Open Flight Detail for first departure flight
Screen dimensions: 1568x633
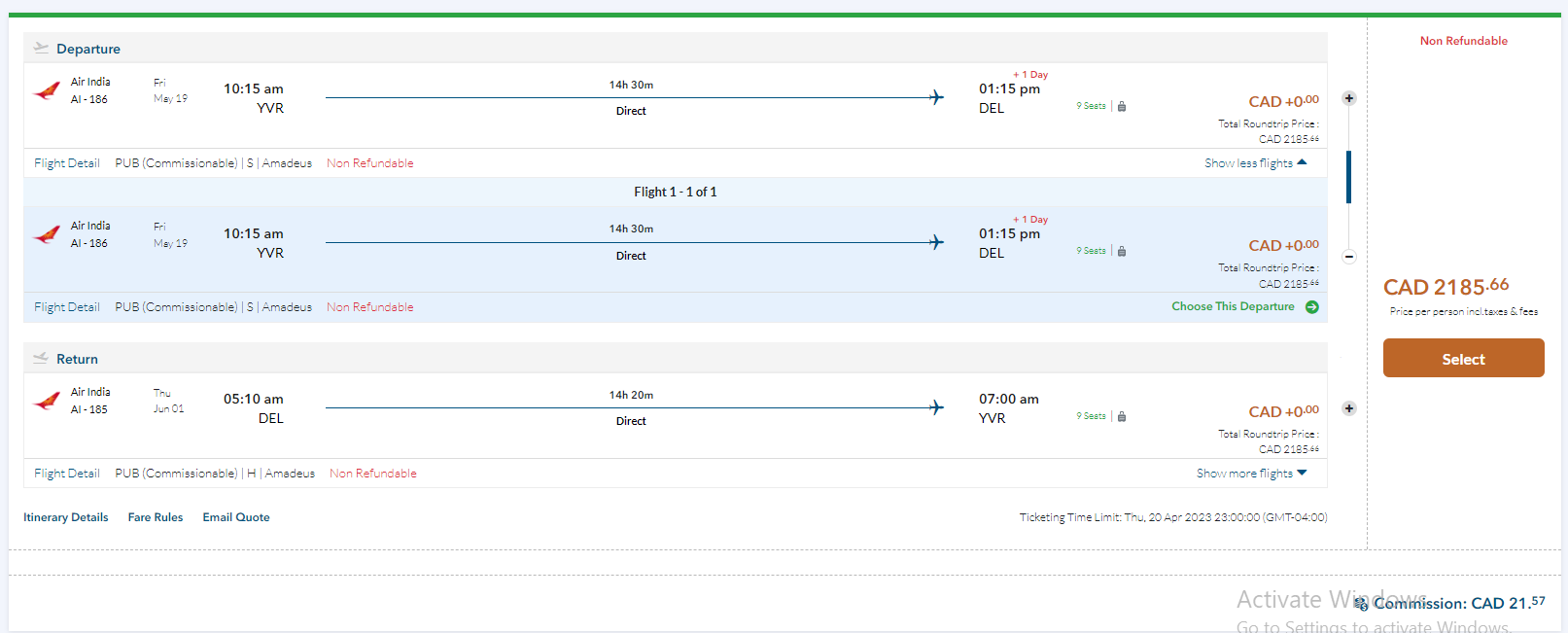point(67,163)
